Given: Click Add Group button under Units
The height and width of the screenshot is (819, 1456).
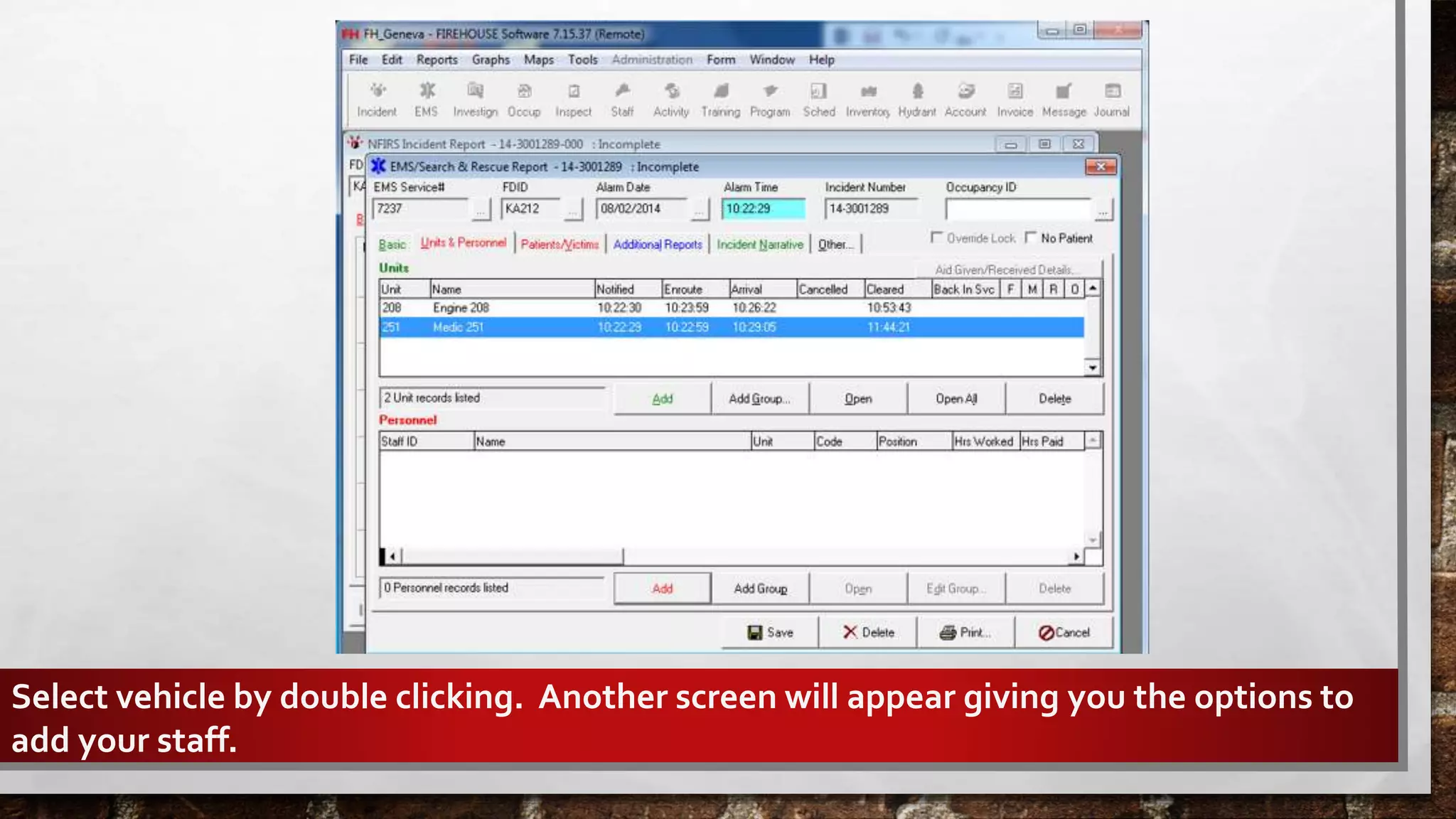Looking at the screenshot, I should click(760, 399).
